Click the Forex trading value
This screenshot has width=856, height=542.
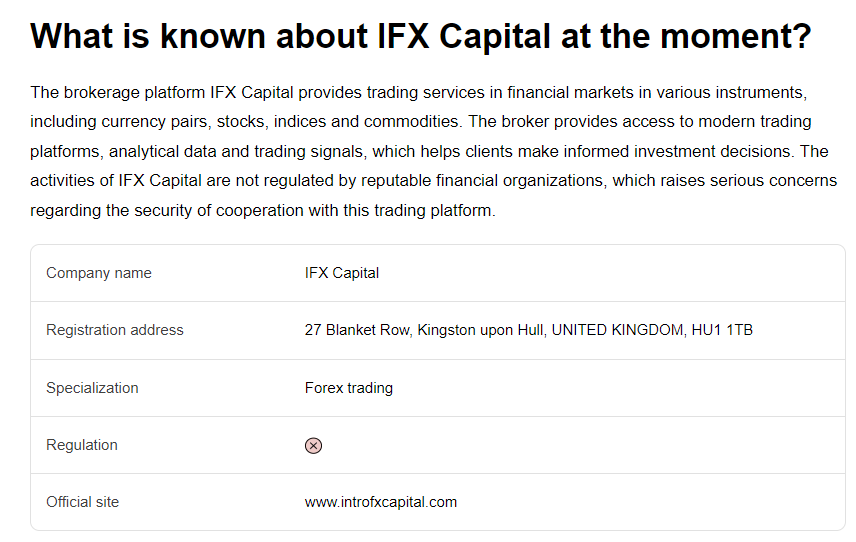348,388
